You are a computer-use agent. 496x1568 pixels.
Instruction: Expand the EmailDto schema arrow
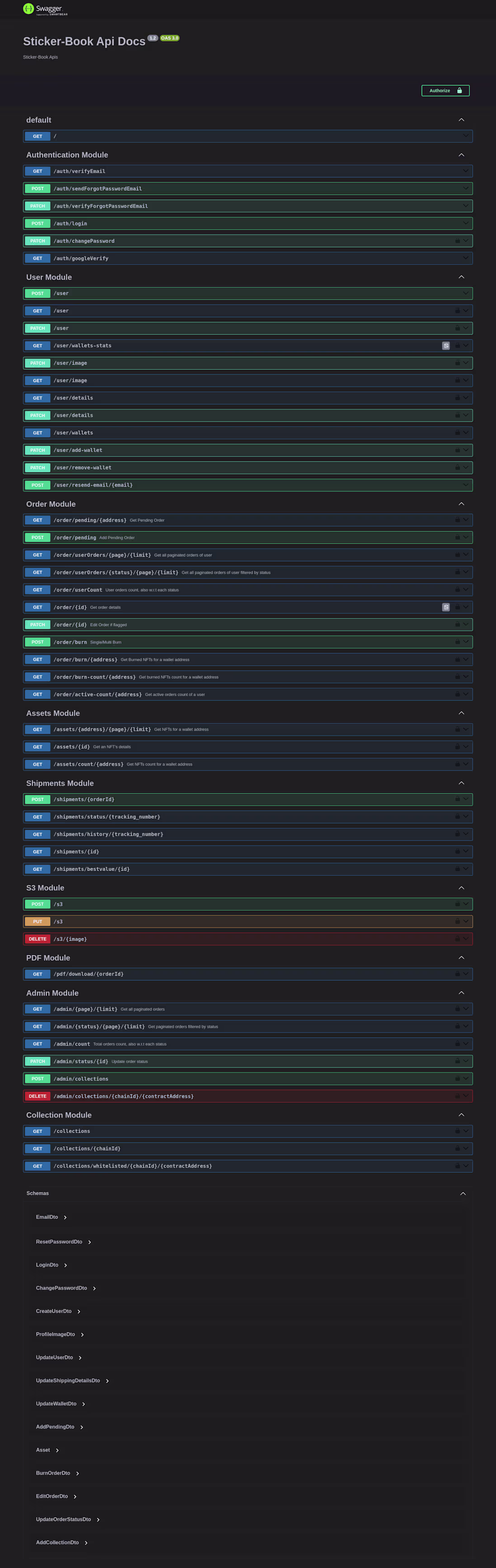click(x=65, y=1218)
